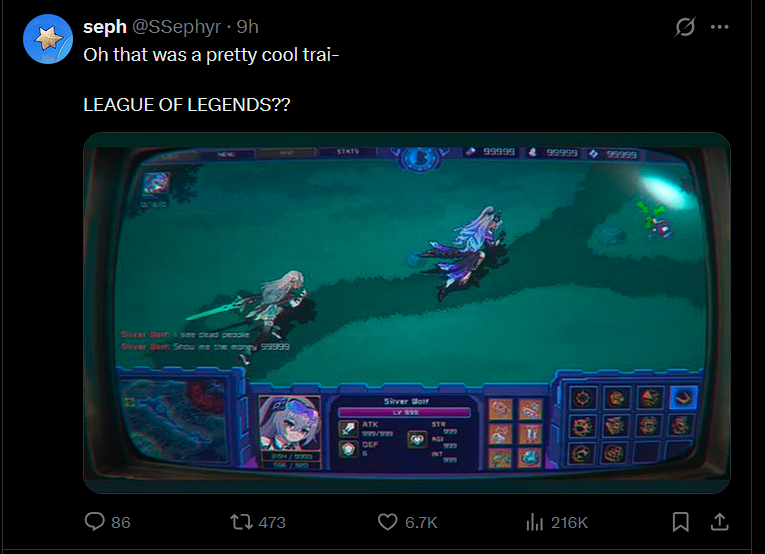This screenshot has height=554, width=765.
Task: Open the 9h timestamp link
Action: point(247,27)
